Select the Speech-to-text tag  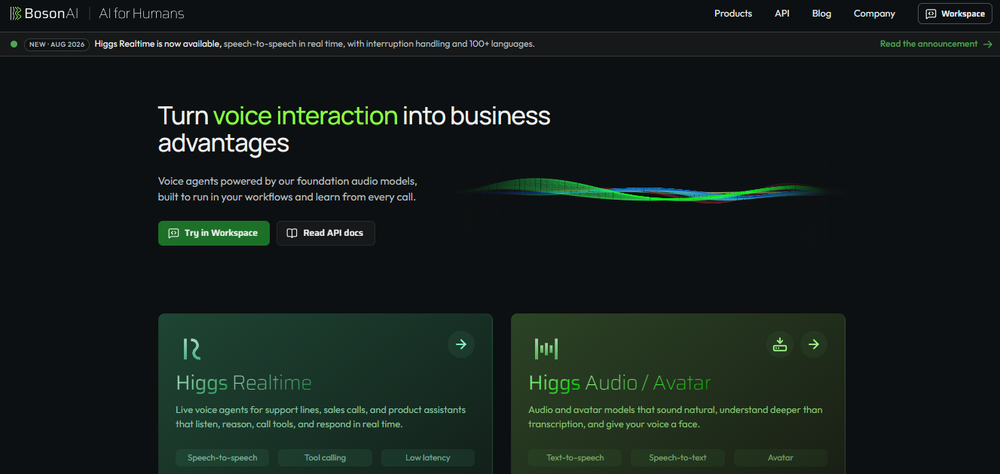678,457
